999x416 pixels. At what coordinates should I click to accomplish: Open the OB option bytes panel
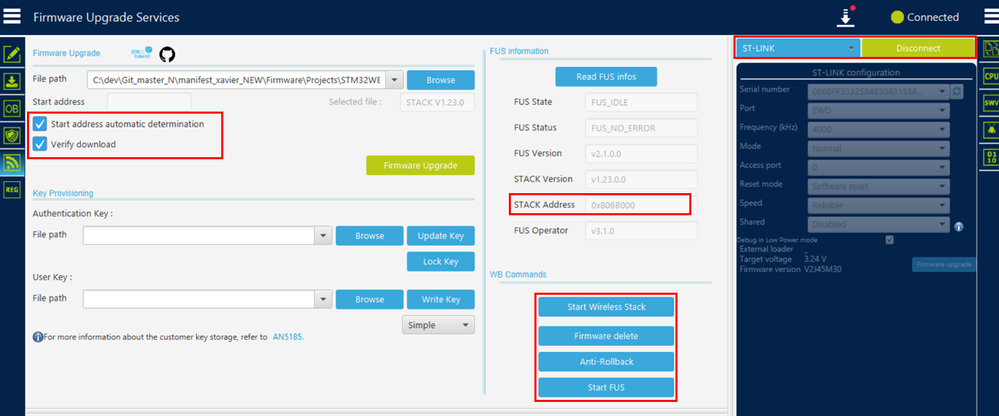tap(12, 108)
